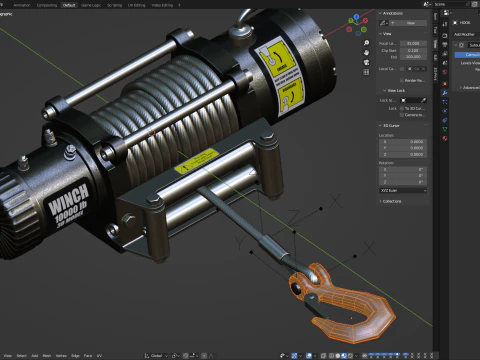Click the pan hand icon in viewport
This screenshot has height=360, width=480.
tap(366, 52)
